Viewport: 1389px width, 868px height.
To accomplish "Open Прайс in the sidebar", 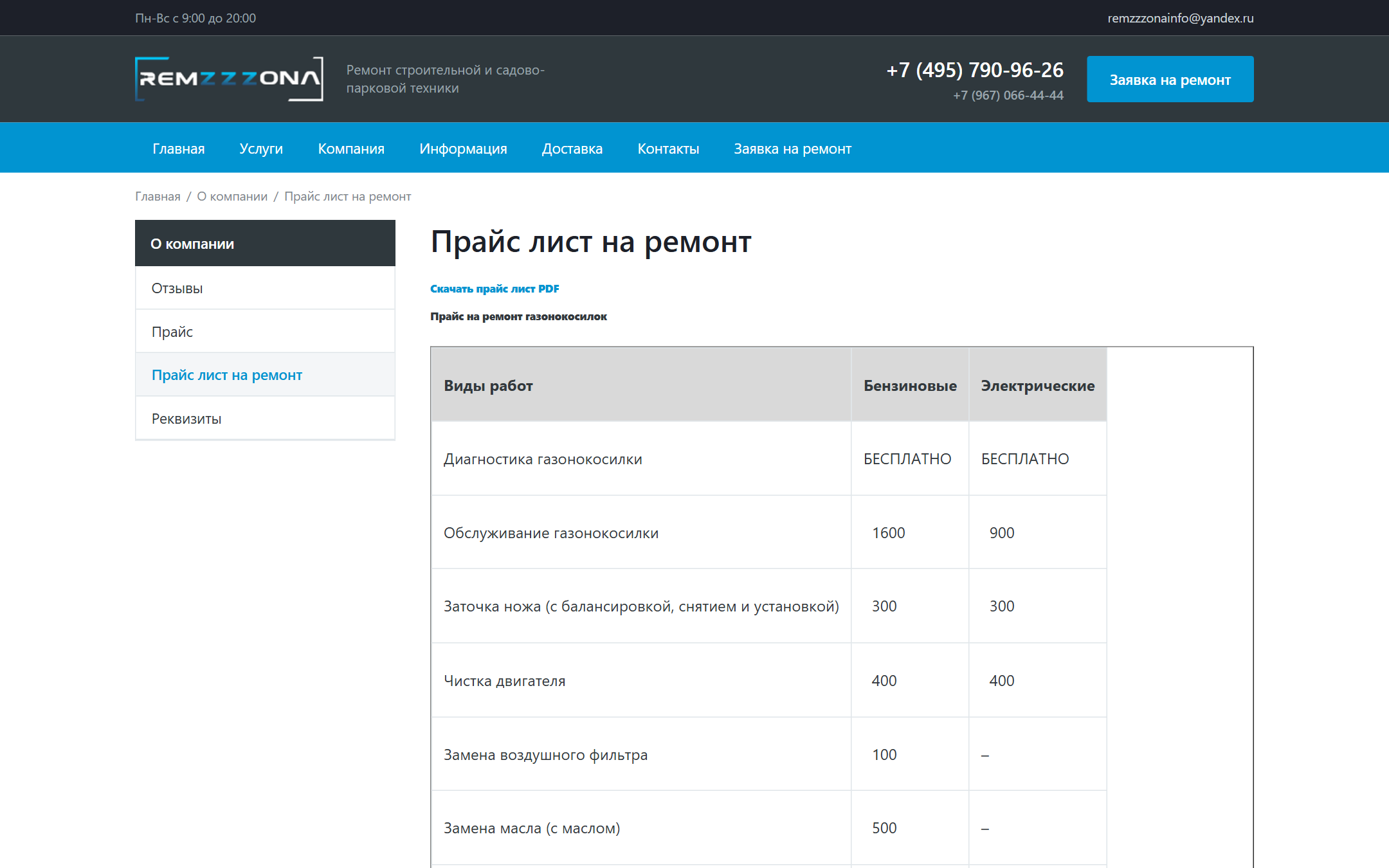I will click(x=265, y=332).
